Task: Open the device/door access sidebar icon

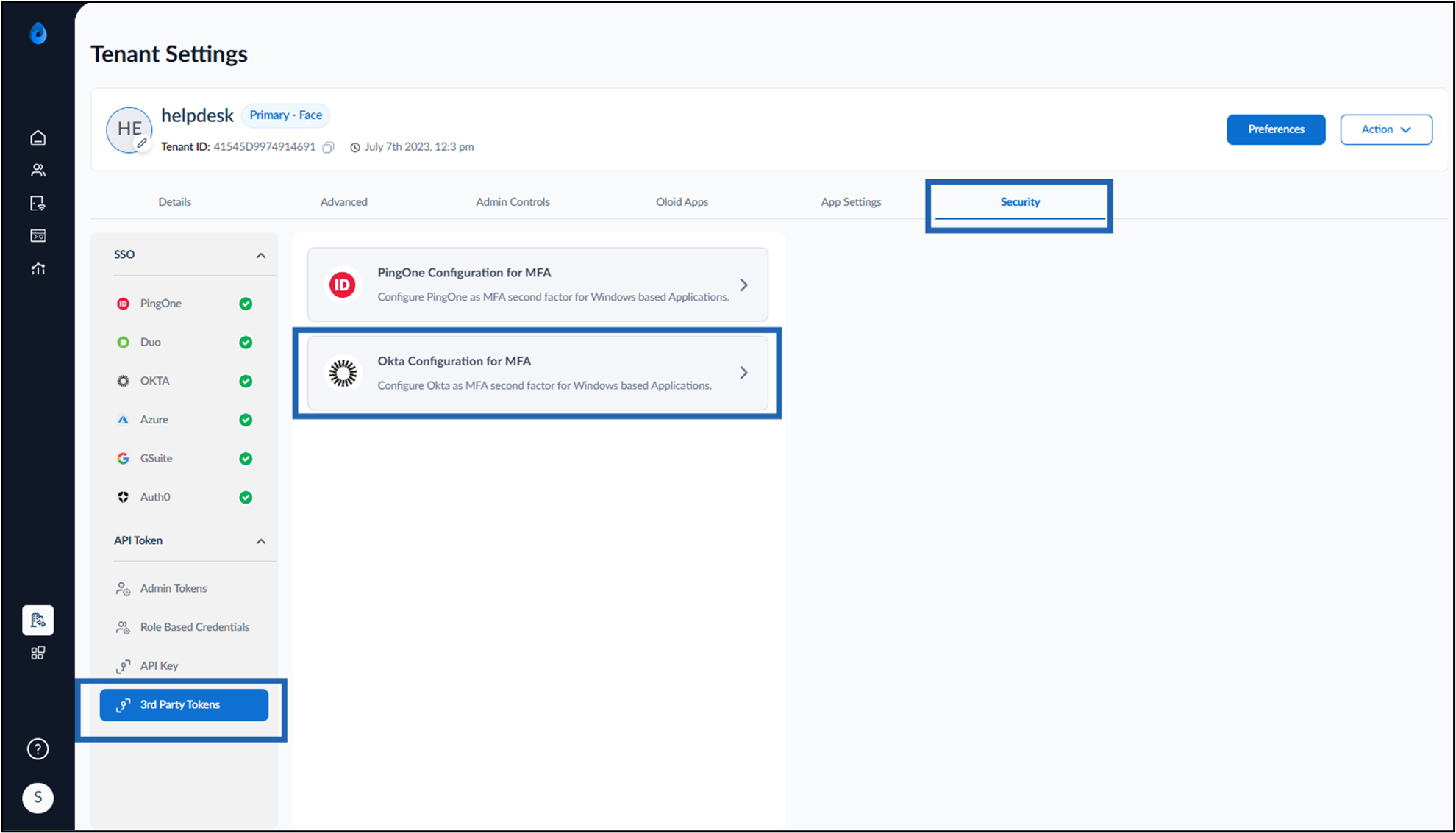Action: 38,203
